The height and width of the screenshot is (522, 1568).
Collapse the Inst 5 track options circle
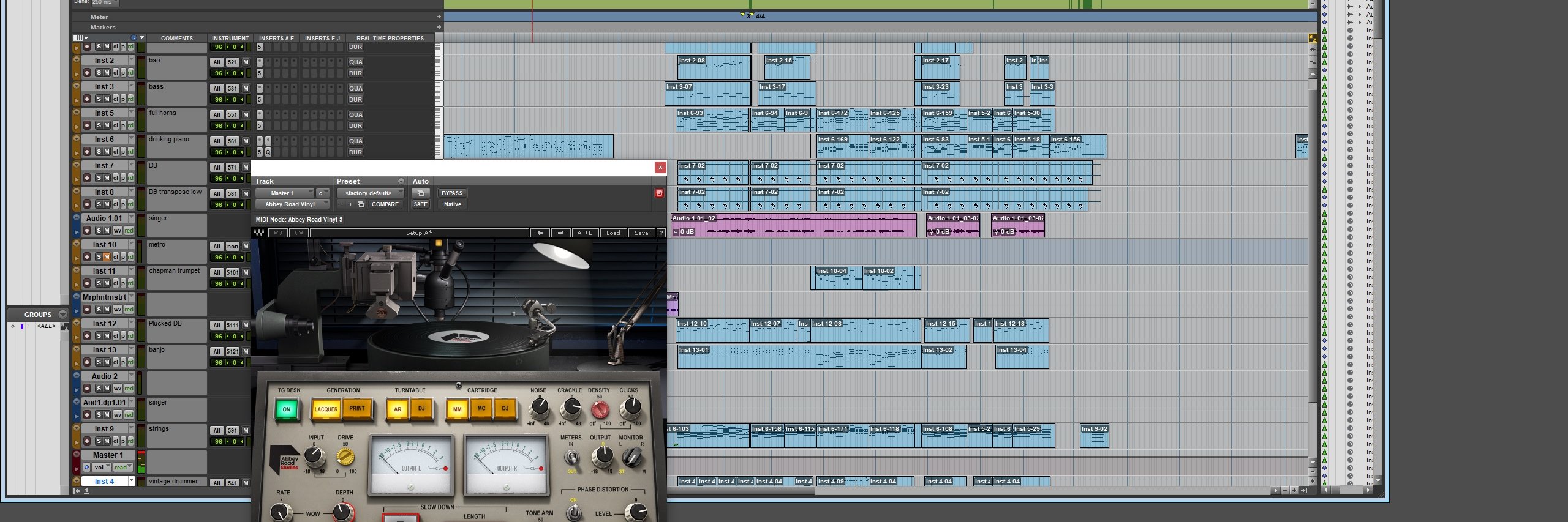point(77,113)
